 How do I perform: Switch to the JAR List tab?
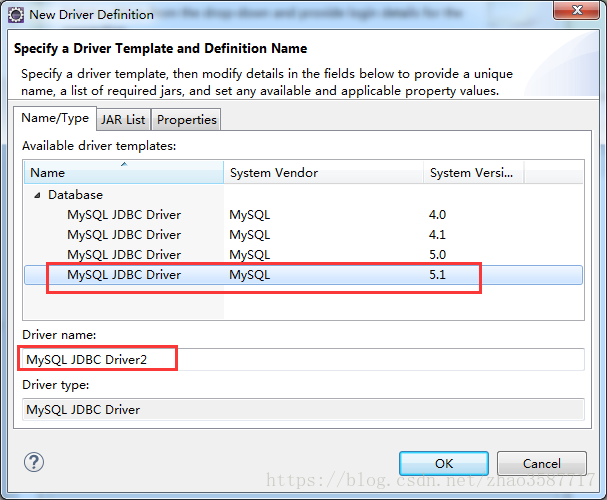click(123, 120)
